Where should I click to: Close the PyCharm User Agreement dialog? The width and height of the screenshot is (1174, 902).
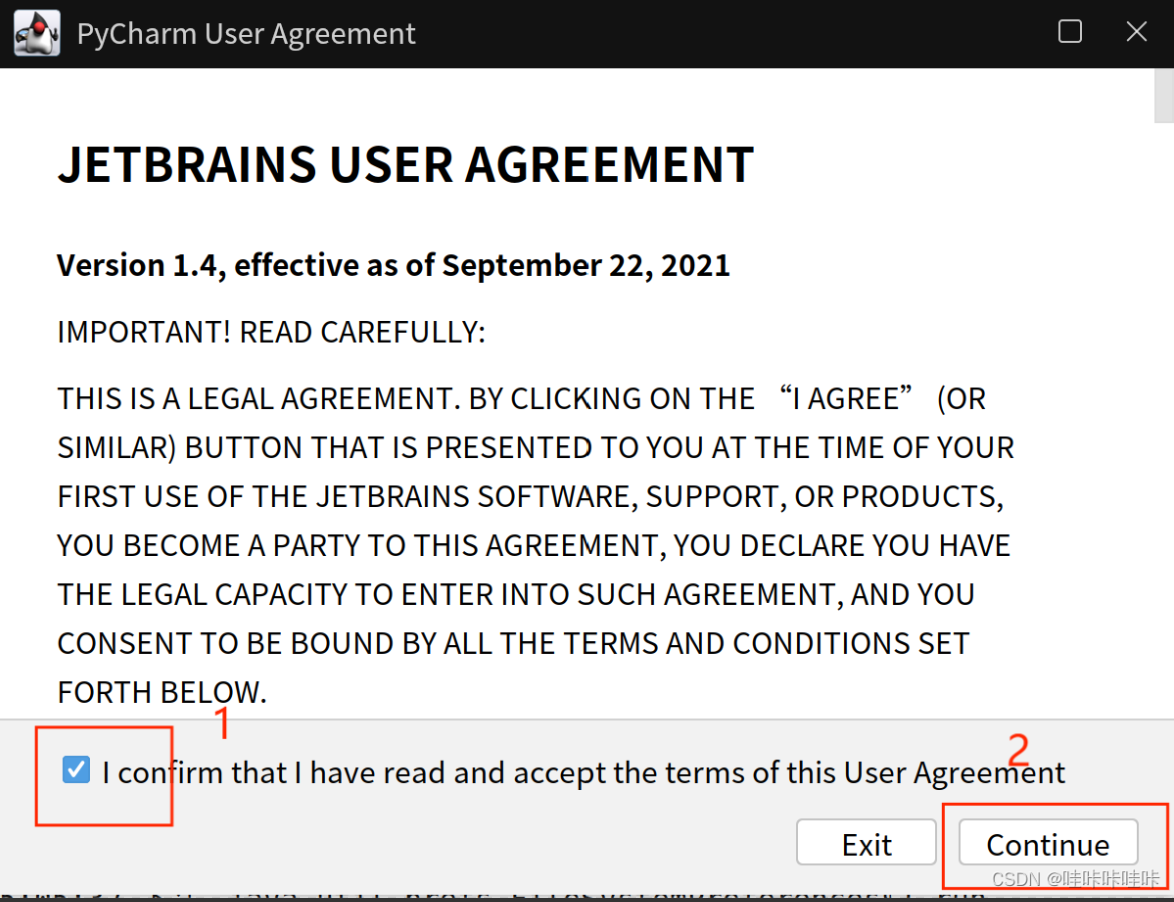click(x=1136, y=31)
